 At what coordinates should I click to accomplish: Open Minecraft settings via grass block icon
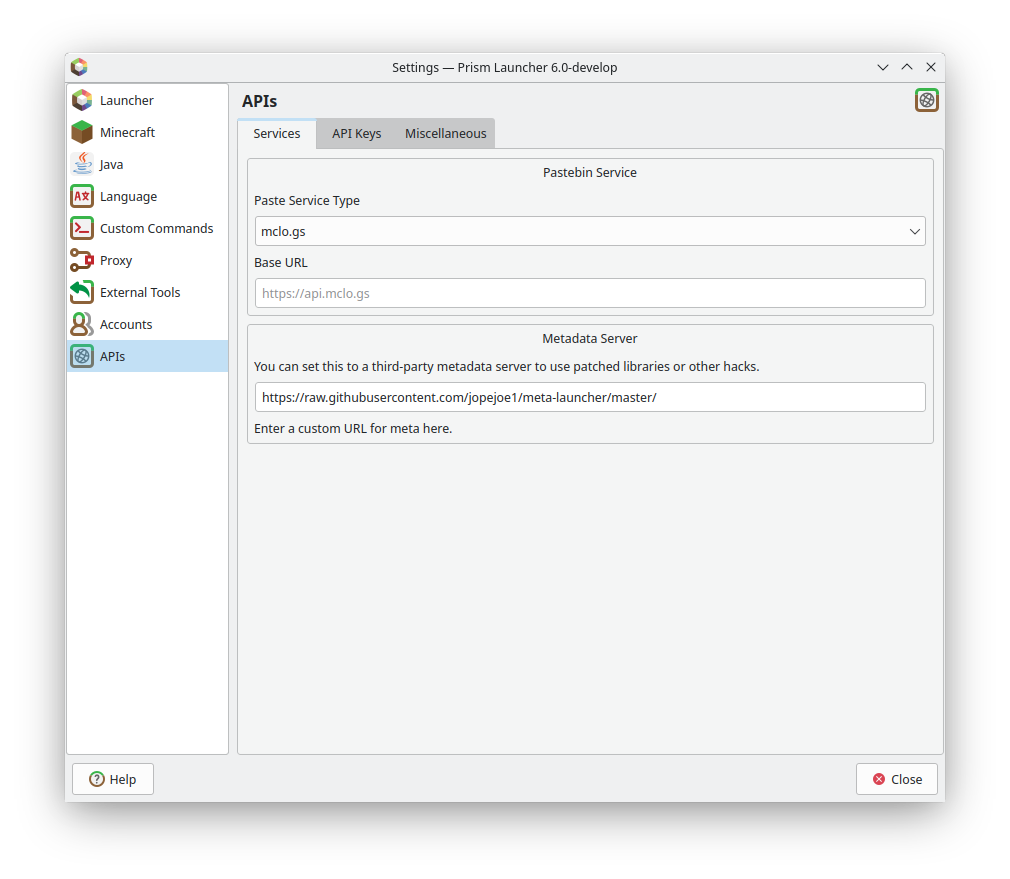pos(81,132)
